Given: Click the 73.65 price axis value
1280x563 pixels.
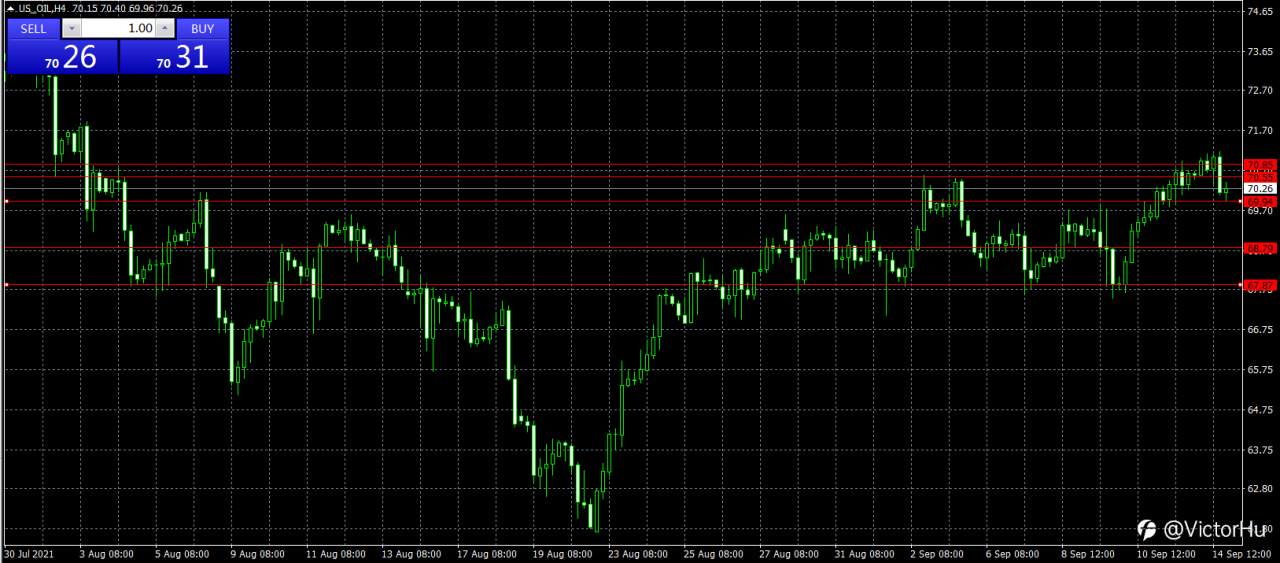Looking at the screenshot, I should [x=1259, y=51].
